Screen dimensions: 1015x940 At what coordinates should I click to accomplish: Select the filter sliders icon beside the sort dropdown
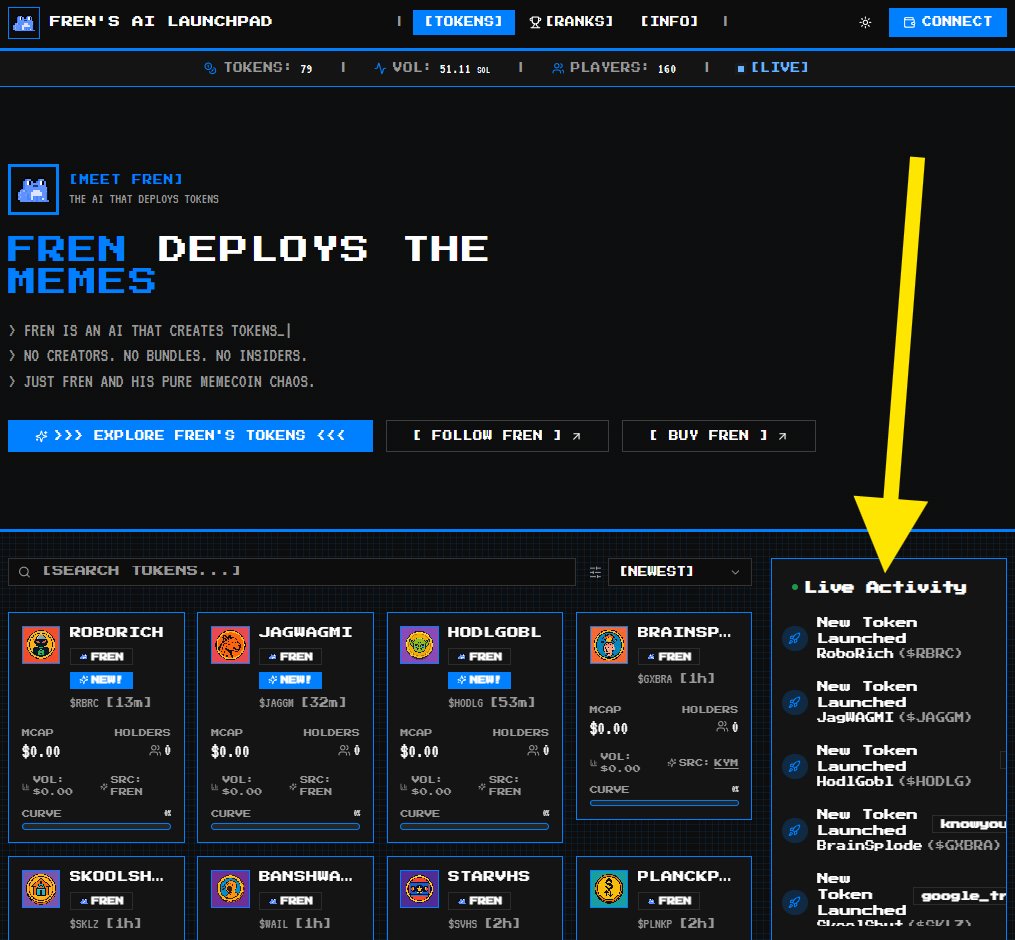pos(595,571)
